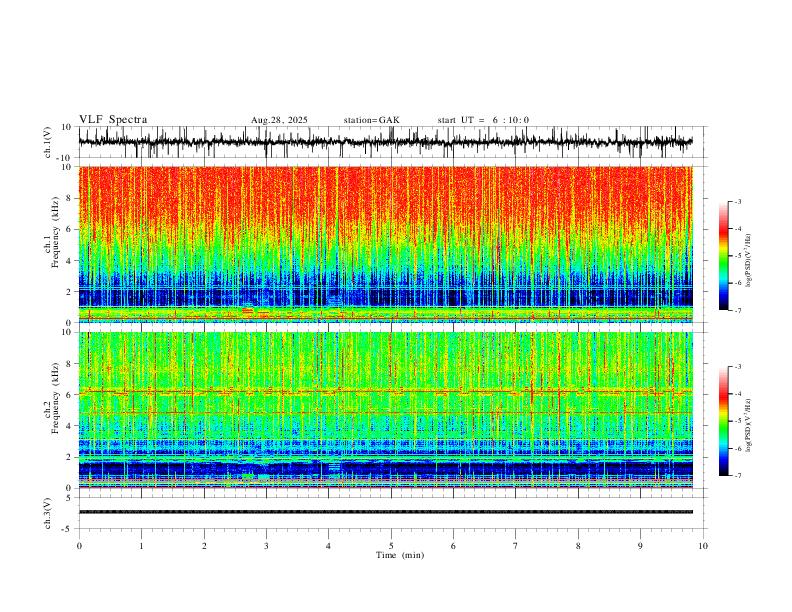Click the "-7" label on ch.2 color scale
The width and height of the screenshot is (792, 612).
[737, 476]
